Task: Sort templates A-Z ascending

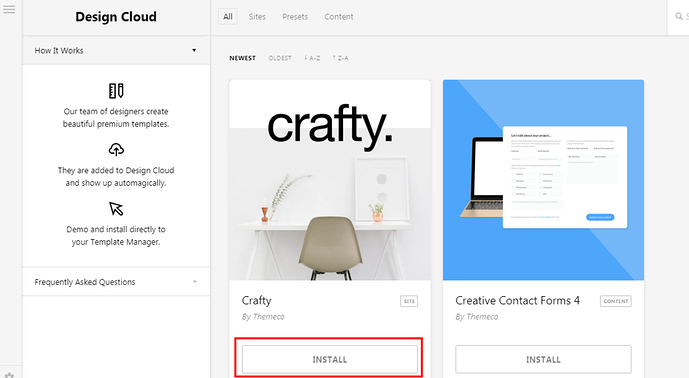Action: tap(312, 58)
